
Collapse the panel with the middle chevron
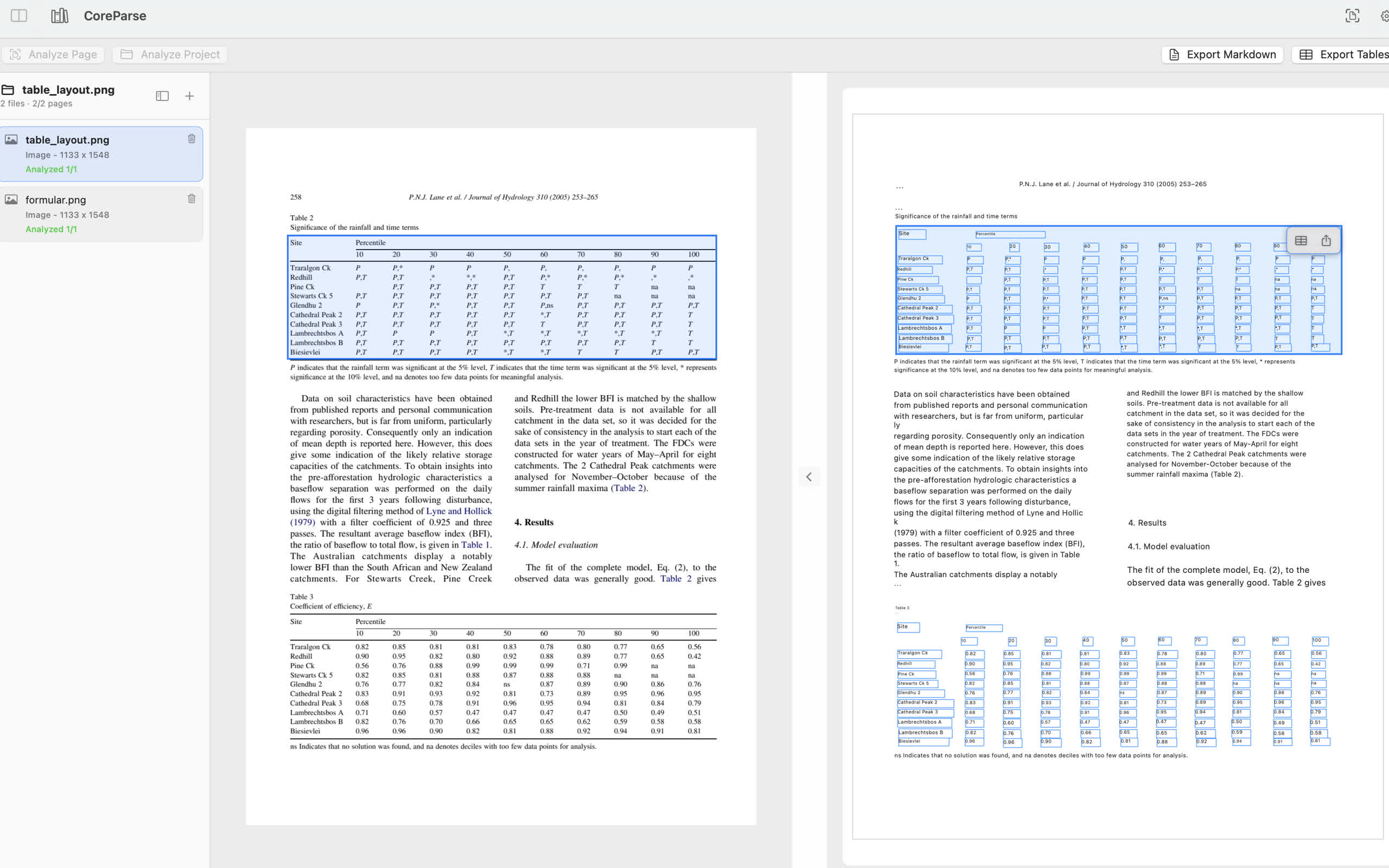click(809, 476)
